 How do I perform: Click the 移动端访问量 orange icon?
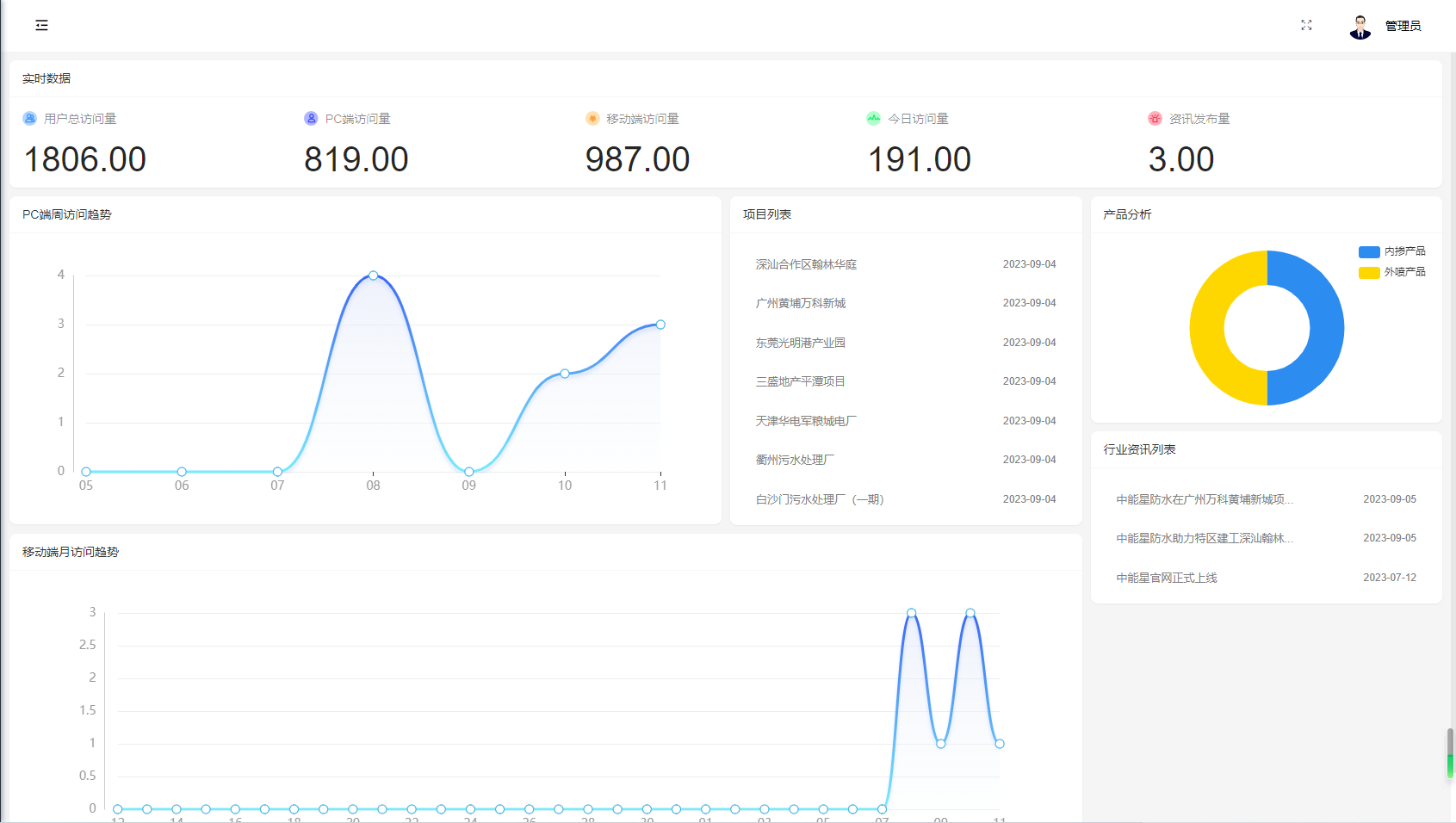(592, 119)
